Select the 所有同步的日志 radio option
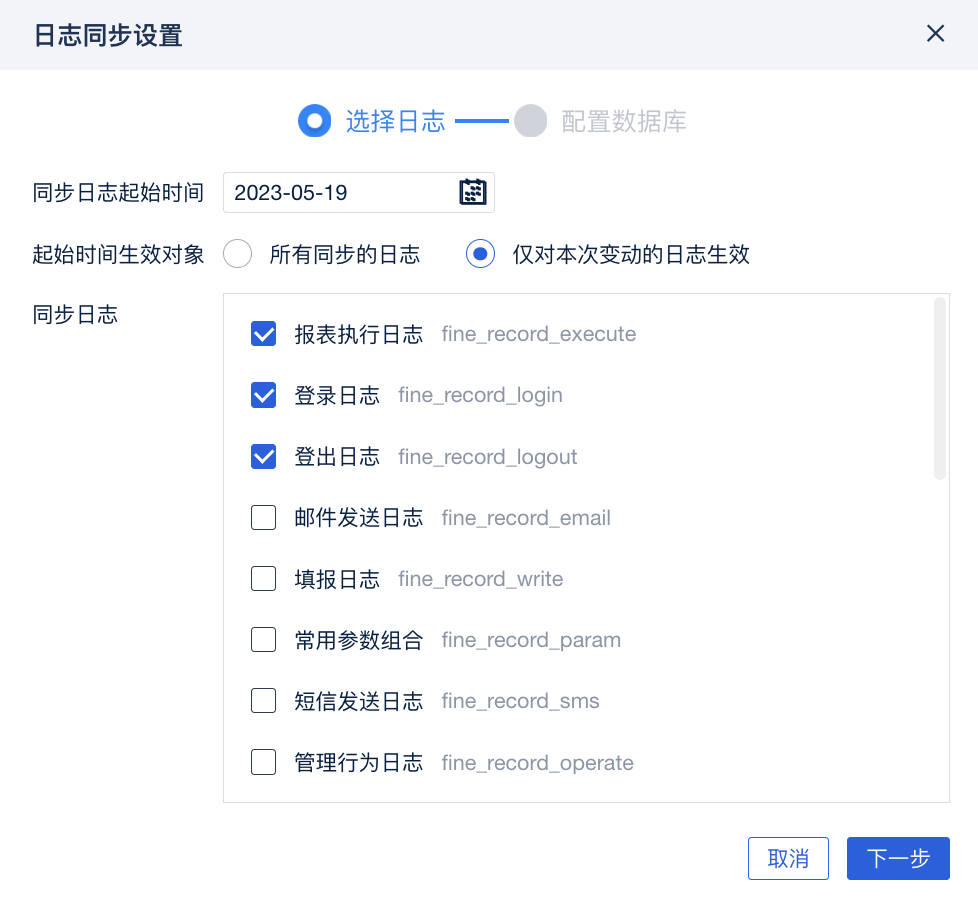 [x=238, y=254]
